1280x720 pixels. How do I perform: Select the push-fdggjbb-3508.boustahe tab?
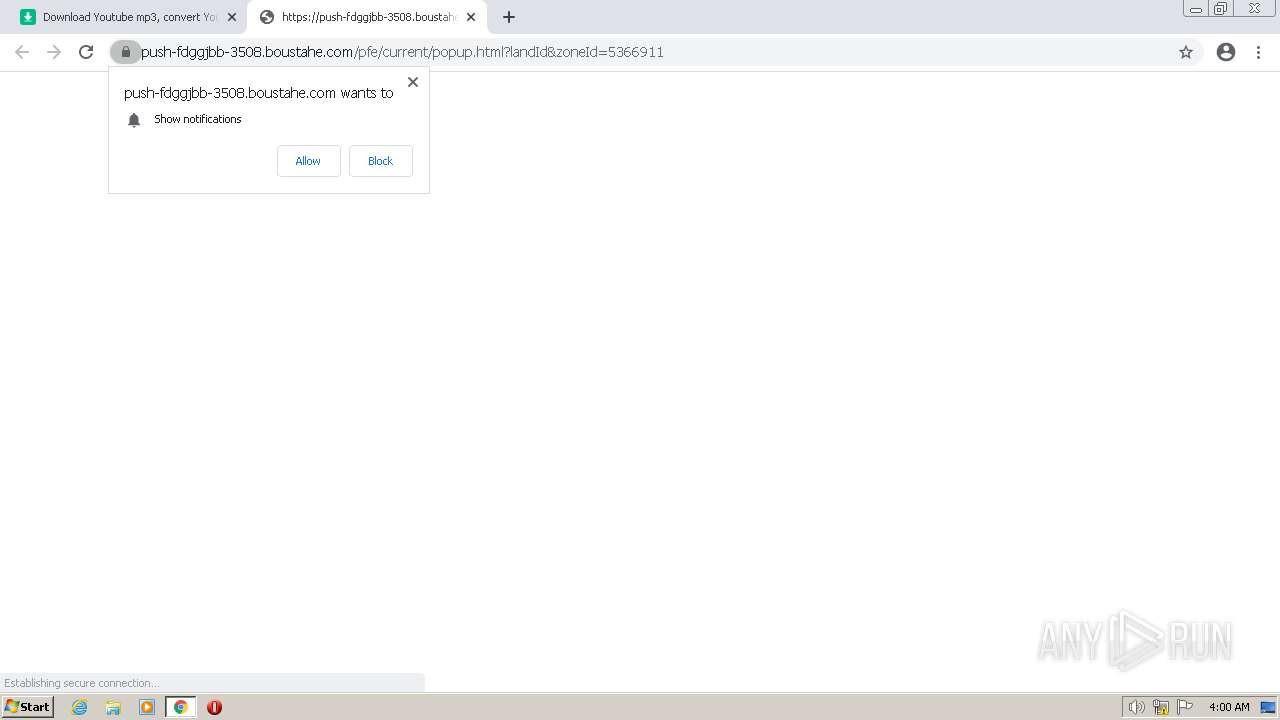(x=367, y=17)
